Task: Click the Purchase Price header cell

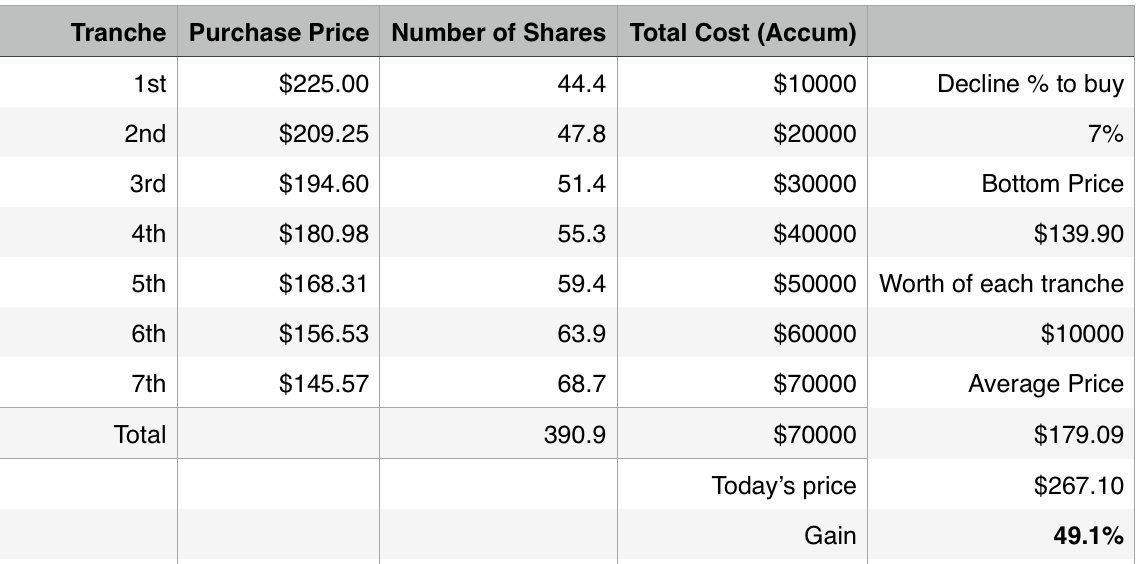Action: click(279, 32)
